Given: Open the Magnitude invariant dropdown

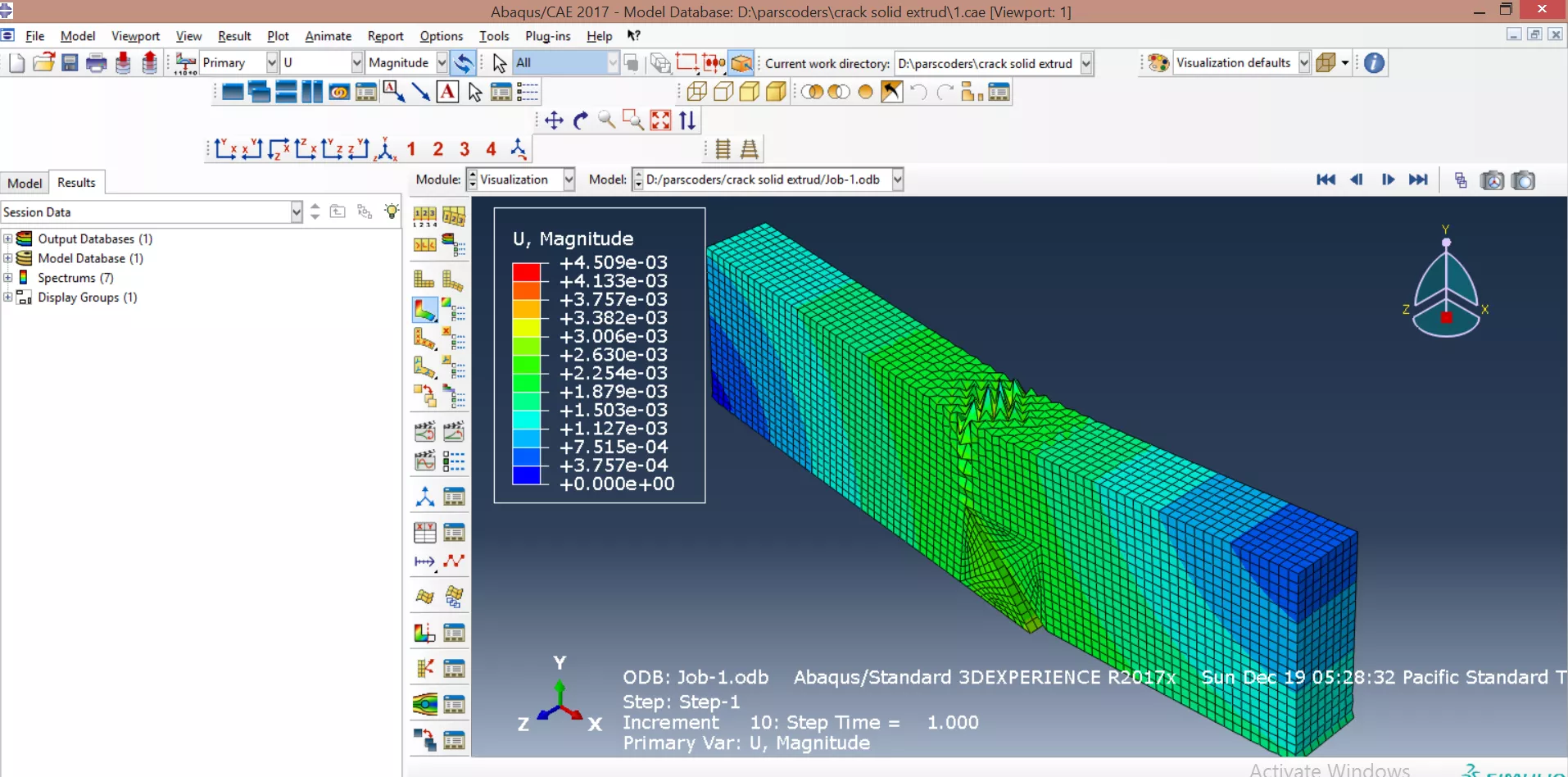Looking at the screenshot, I should click(x=441, y=63).
